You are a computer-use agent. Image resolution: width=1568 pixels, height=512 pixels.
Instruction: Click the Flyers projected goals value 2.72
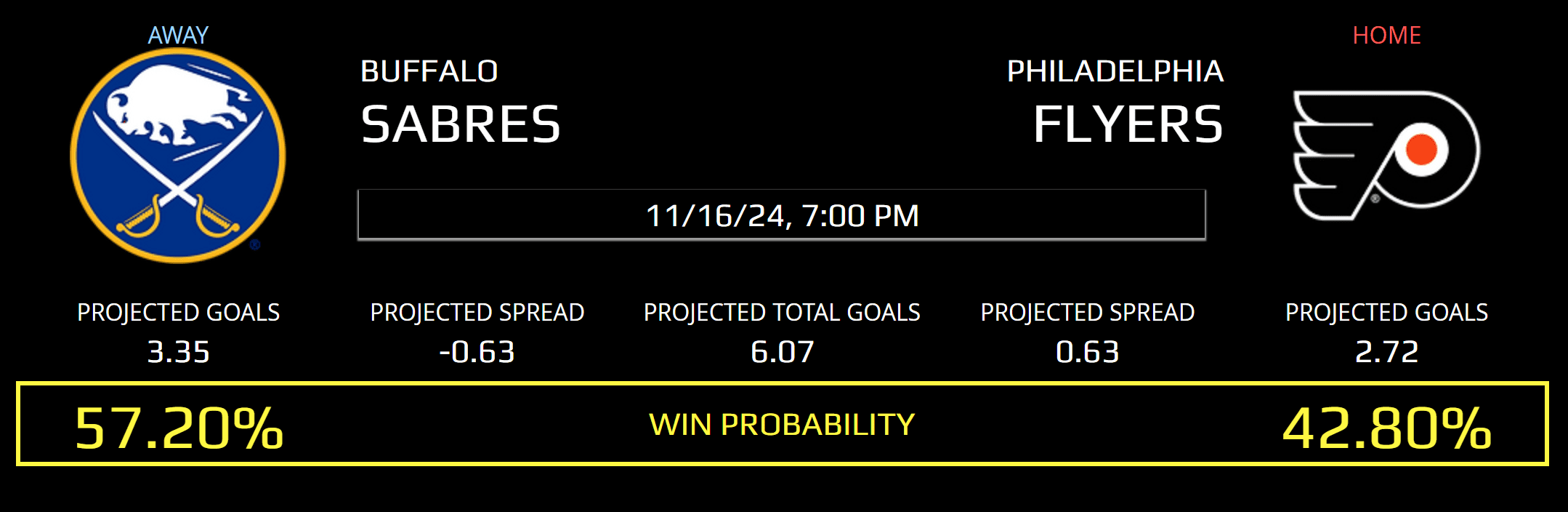pos(1386,352)
